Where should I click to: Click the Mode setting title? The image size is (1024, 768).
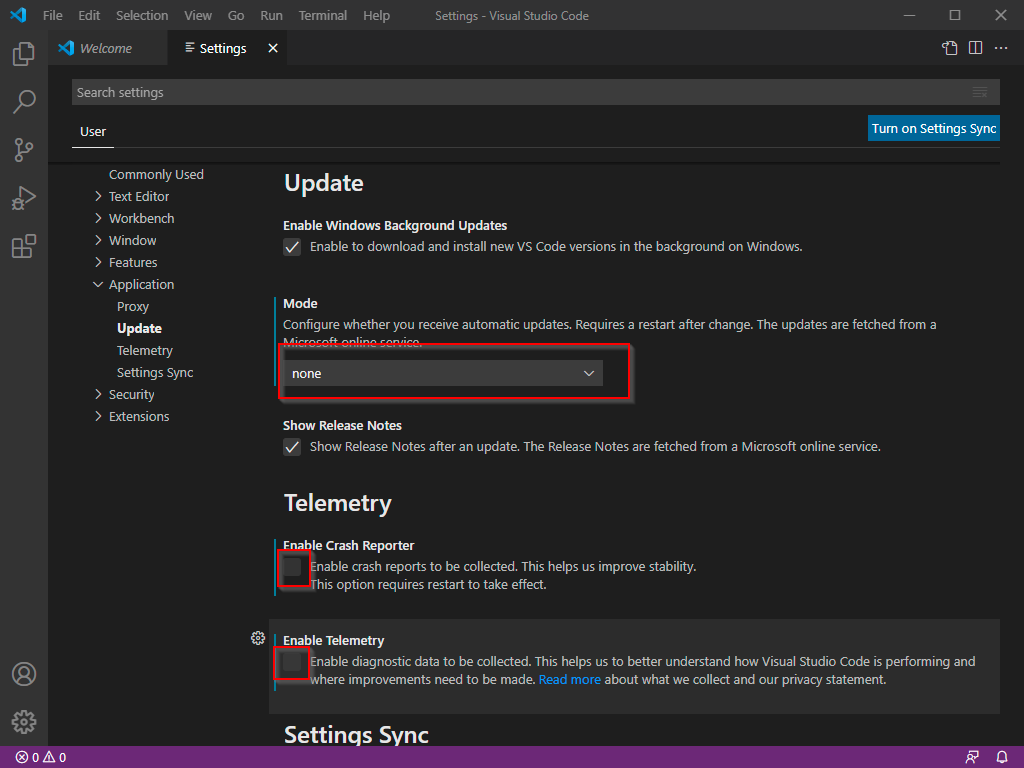click(300, 303)
